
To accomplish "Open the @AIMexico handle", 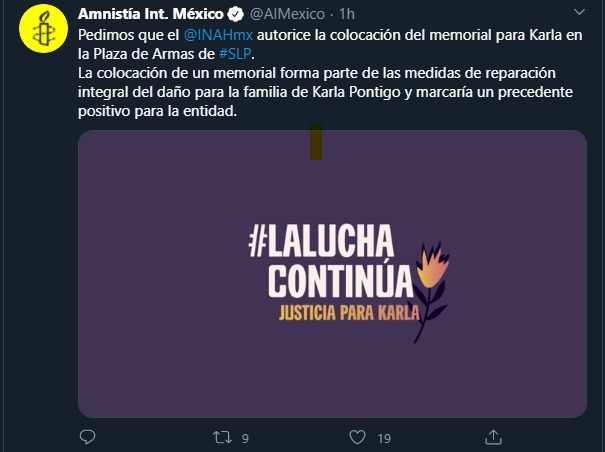I will (x=287, y=14).
